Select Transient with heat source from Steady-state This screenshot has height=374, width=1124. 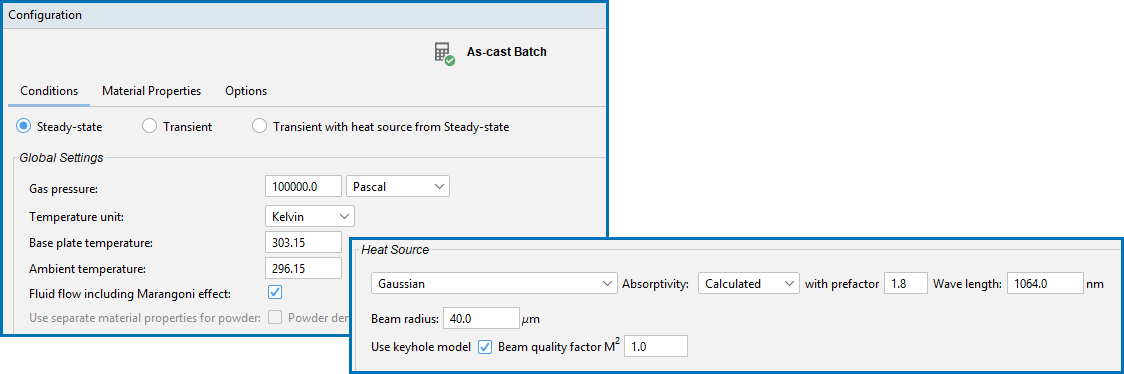(259, 127)
